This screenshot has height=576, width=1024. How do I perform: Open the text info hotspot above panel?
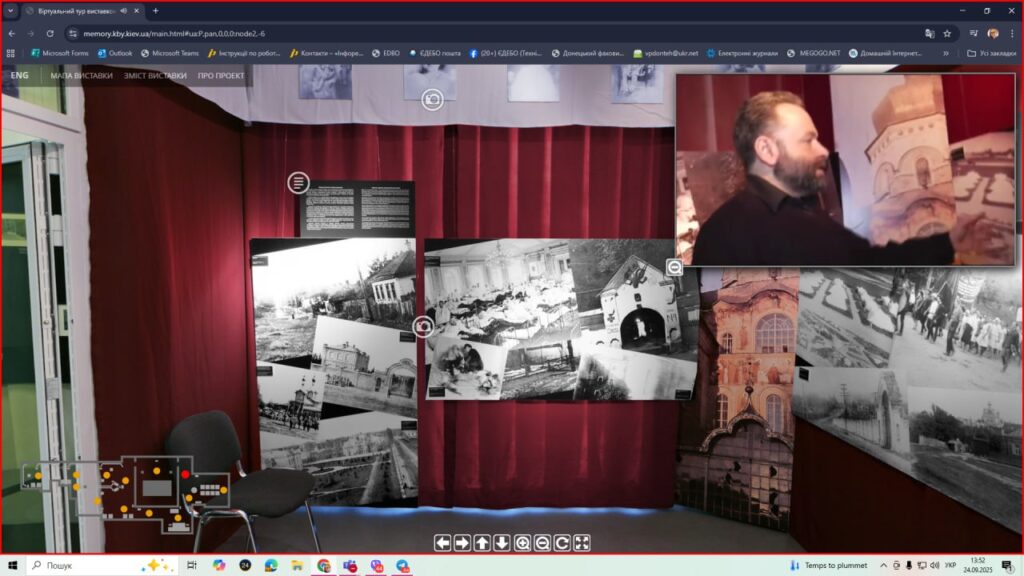tap(298, 183)
